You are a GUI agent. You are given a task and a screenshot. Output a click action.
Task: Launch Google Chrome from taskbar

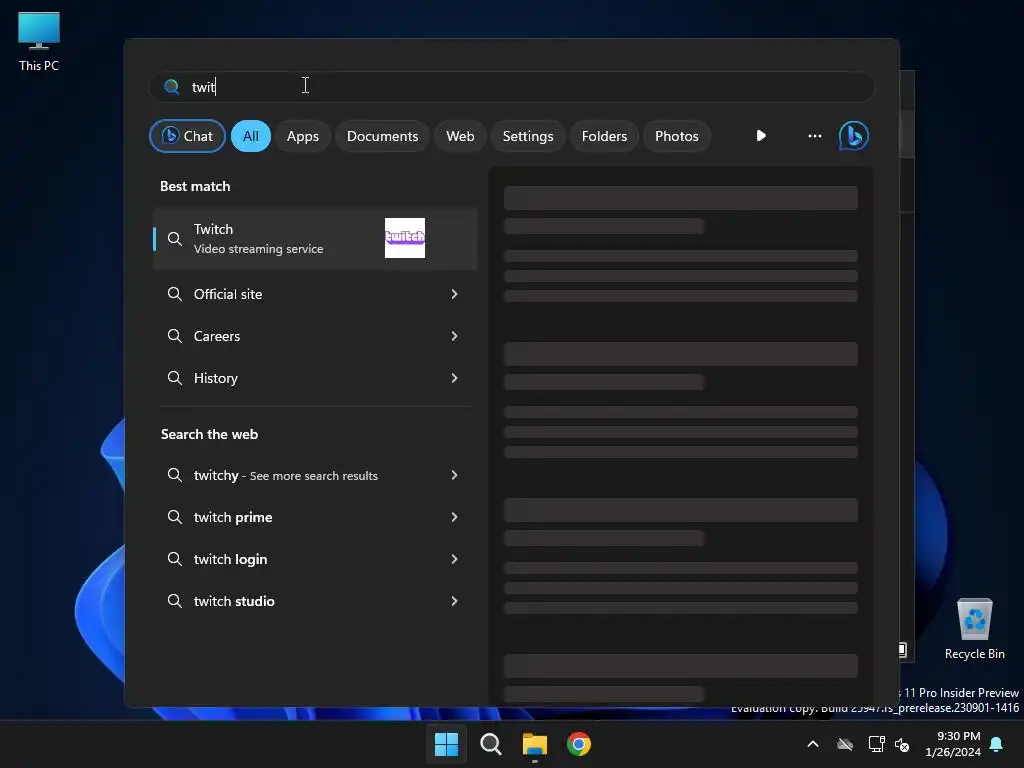click(579, 744)
